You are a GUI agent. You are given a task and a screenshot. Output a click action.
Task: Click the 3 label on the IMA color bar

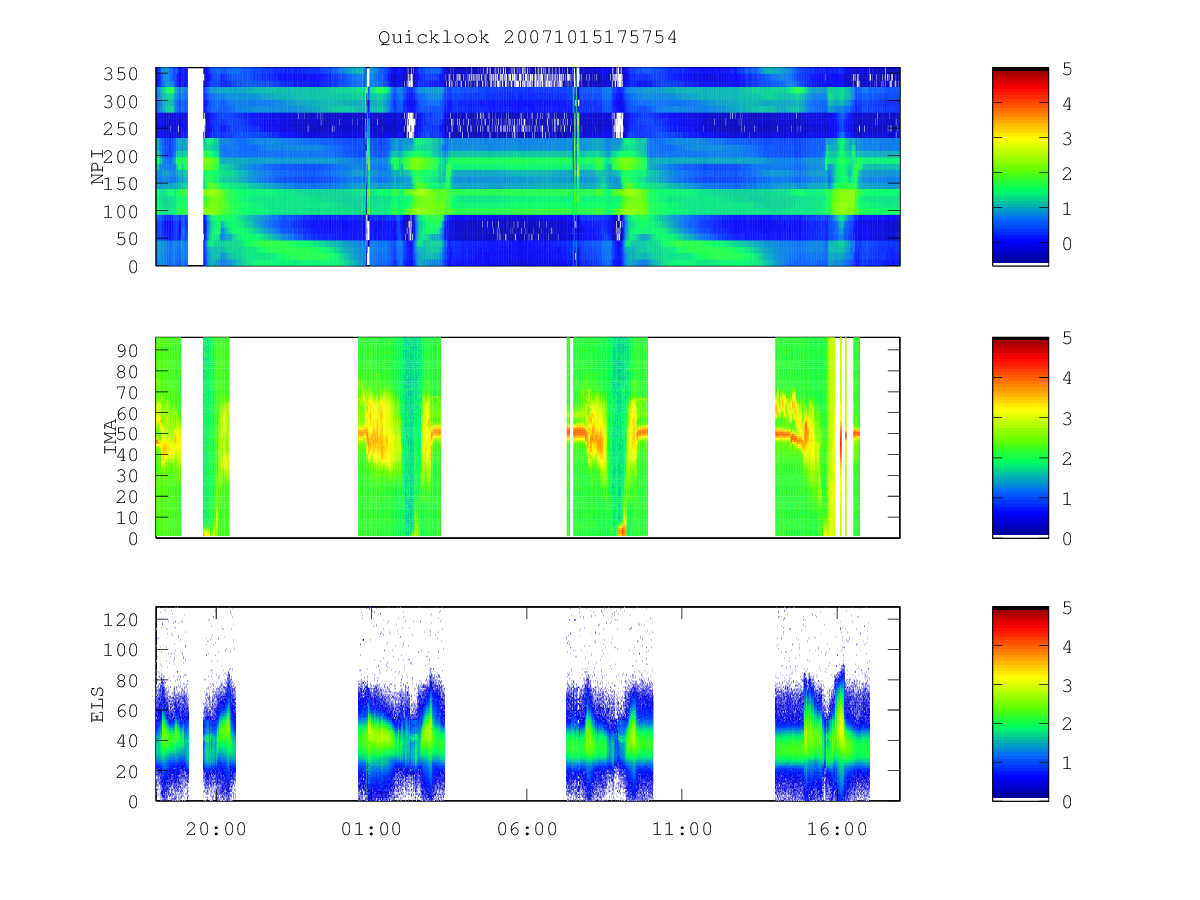[x=1068, y=418]
